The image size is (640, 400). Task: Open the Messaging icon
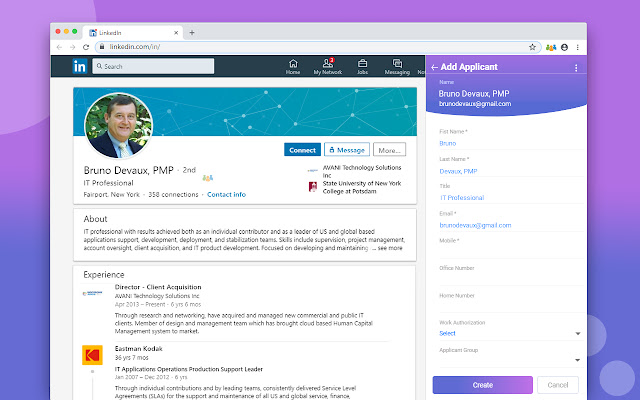tap(397, 67)
